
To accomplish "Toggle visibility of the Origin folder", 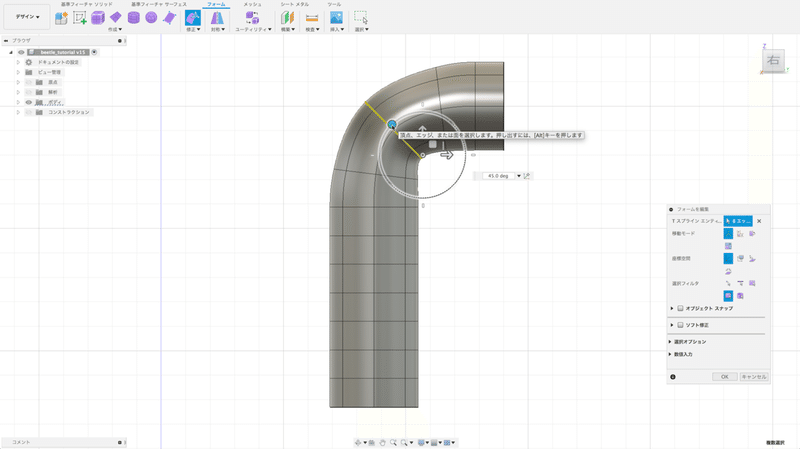I will (x=29, y=82).
